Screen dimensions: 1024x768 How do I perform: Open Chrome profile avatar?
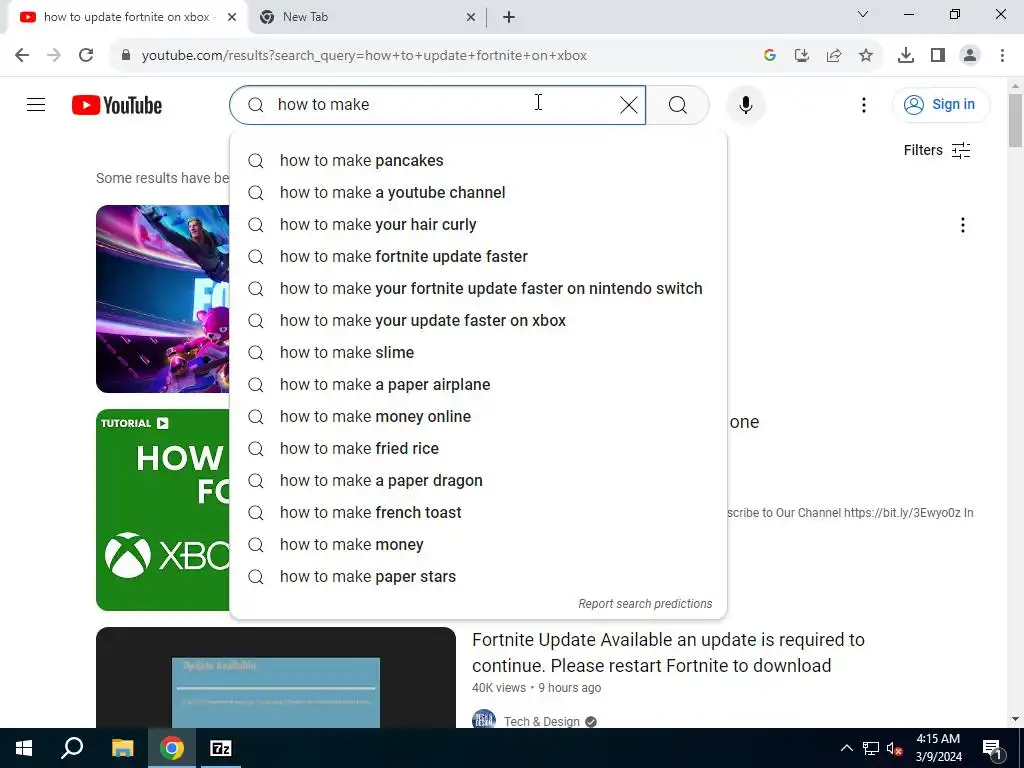pyautogui.click(x=970, y=55)
